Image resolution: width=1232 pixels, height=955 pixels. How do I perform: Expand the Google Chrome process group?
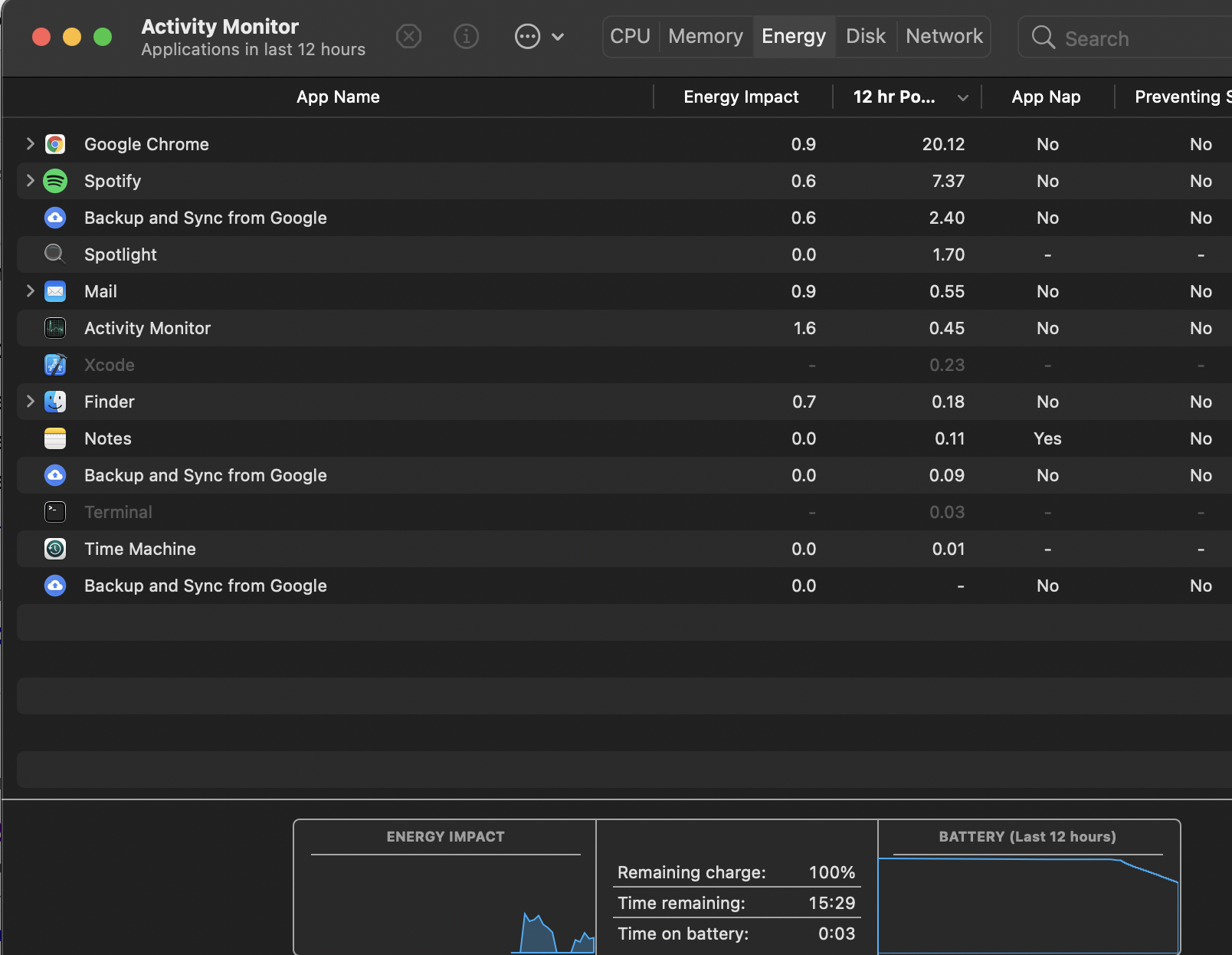pos(30,143)
